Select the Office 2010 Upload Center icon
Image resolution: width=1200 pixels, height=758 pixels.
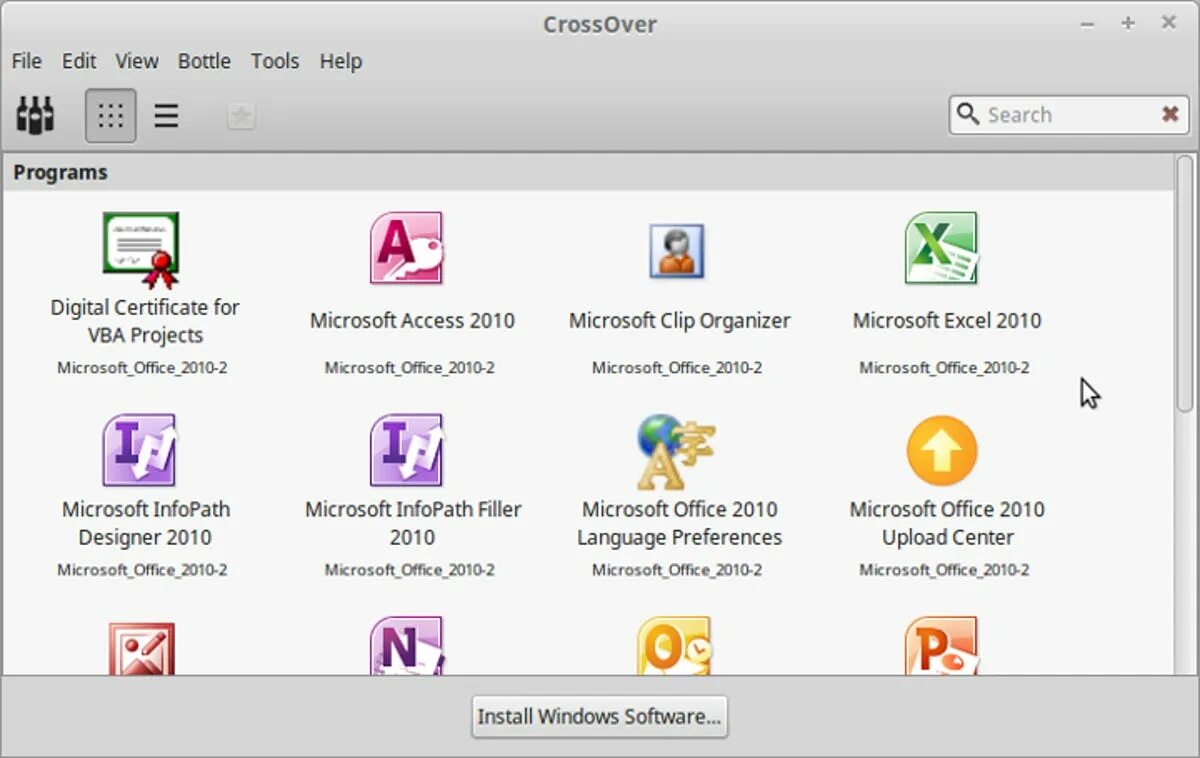click(x=942, y=451)
